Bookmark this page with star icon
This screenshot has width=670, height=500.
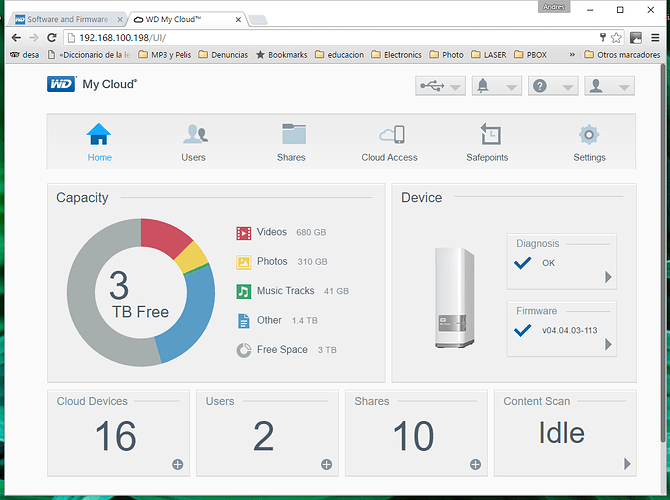click(x=616, y=38)
